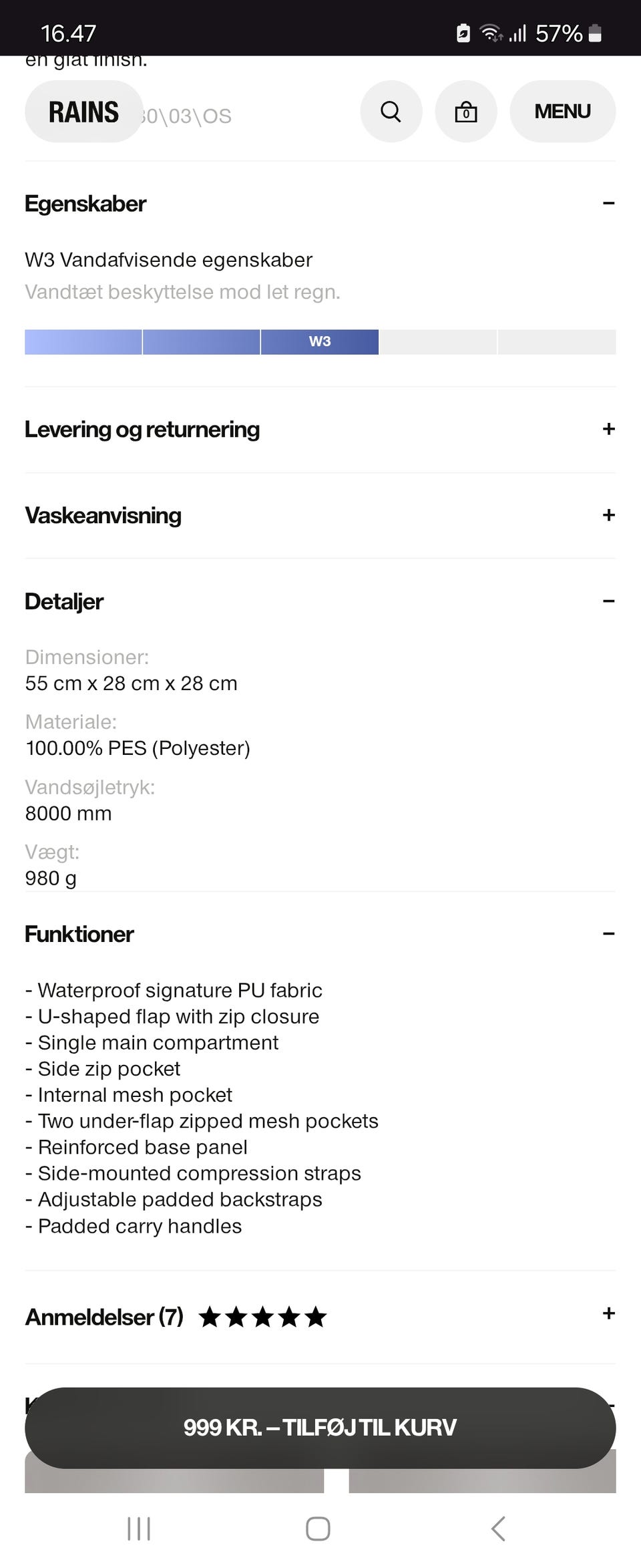The height and width of the screenshot is (1568, 641).
Task: Expand Anmeldelser reviews section
Action: pyautogui.click(x=608, y=1313)
